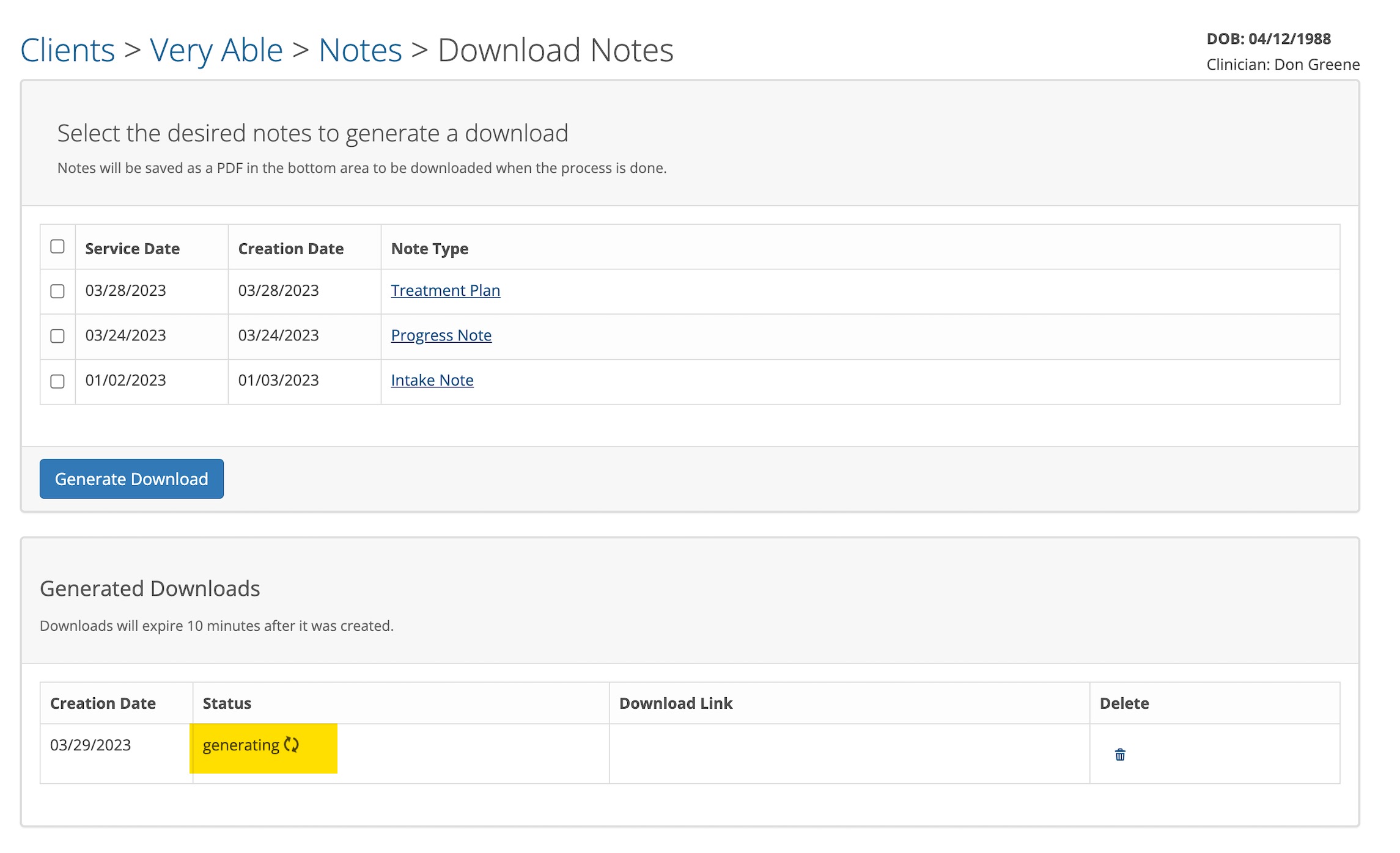
Task: Check the Intake Note checkbox
Action: (x=57, y=381)
